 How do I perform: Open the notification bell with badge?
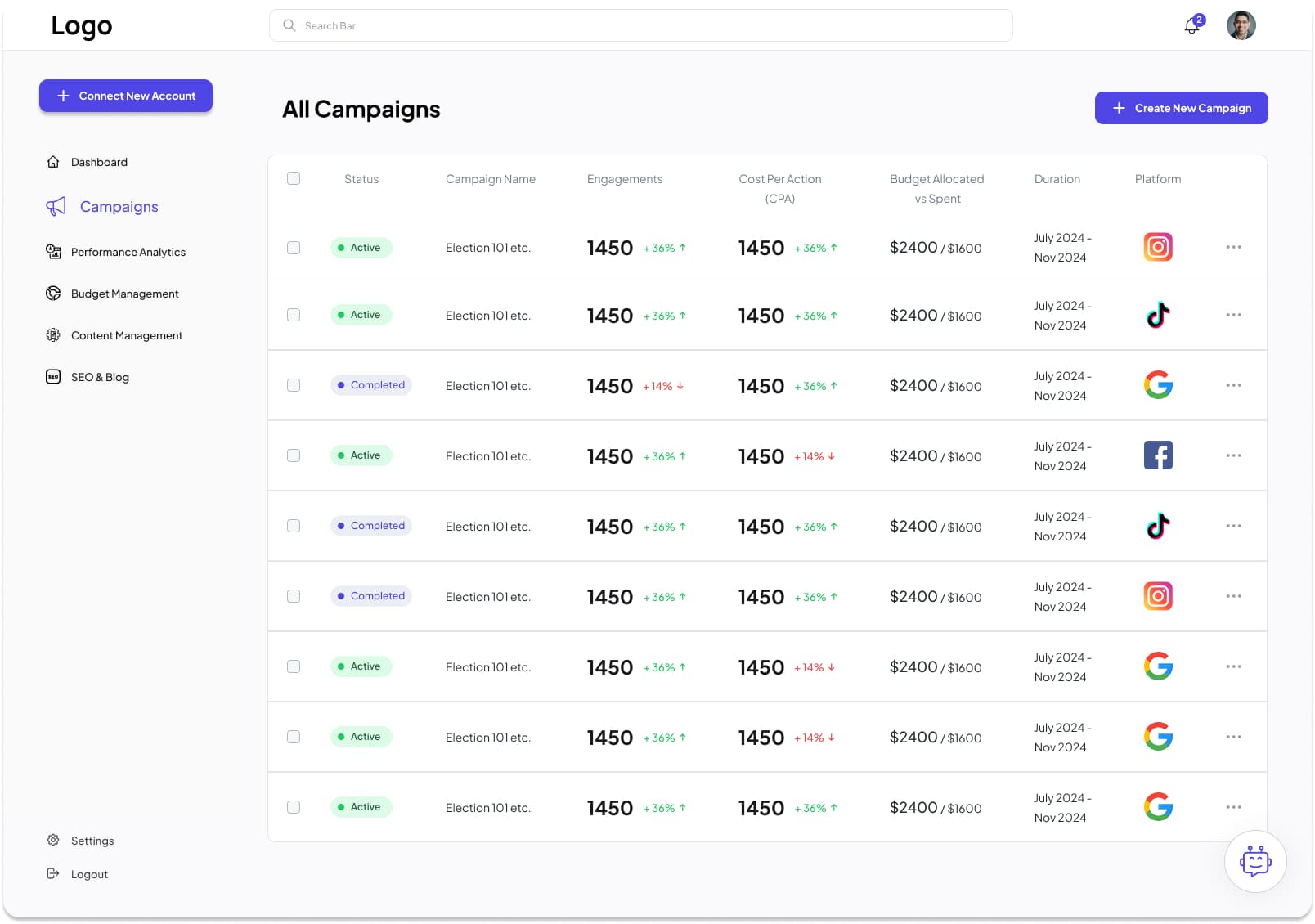click(x=1191, y=25)
